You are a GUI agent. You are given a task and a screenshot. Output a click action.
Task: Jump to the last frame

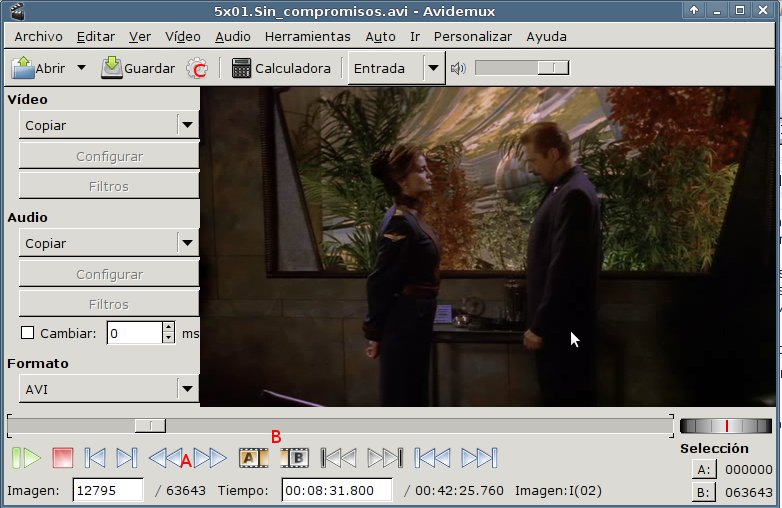pyautogui.click(x=479, y=458)
